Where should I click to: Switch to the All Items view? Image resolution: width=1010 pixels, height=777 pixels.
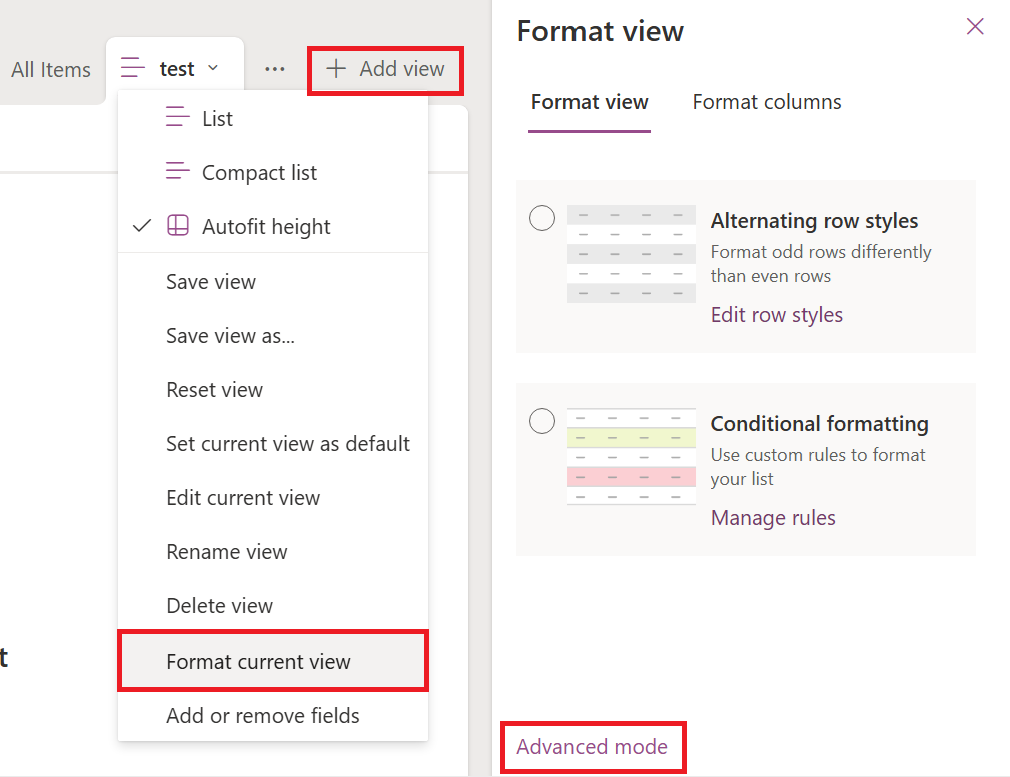point(50,69)
